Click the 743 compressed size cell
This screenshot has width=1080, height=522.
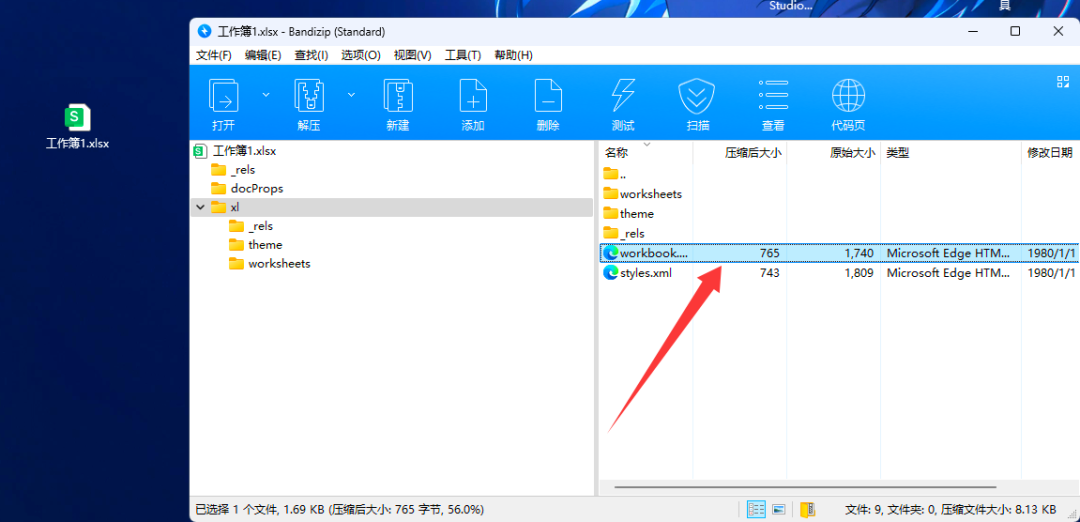[769, 273]
